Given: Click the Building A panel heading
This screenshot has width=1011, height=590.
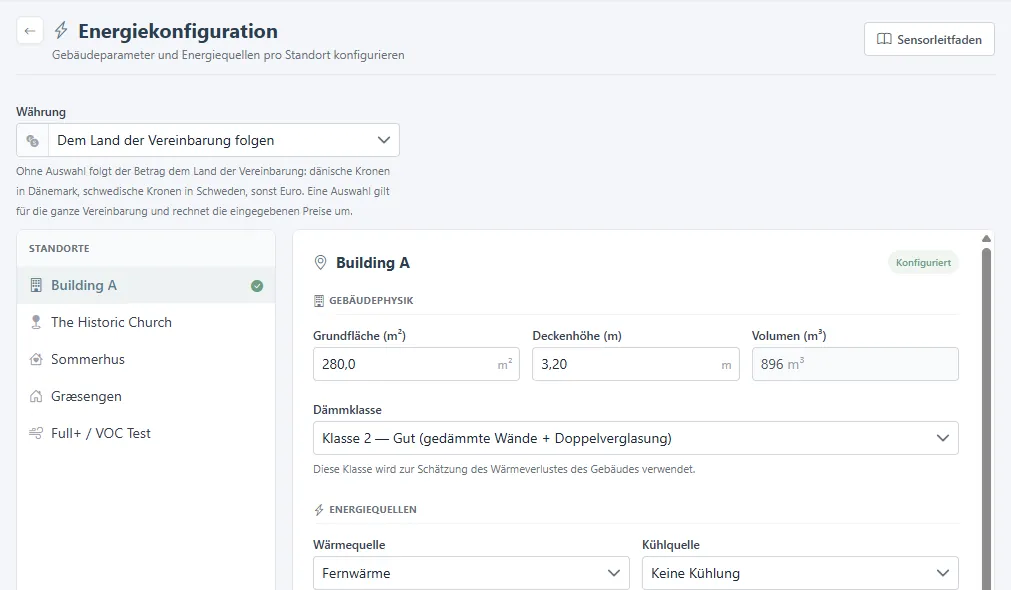Looking at the screenshot, I should pos(373,262).
